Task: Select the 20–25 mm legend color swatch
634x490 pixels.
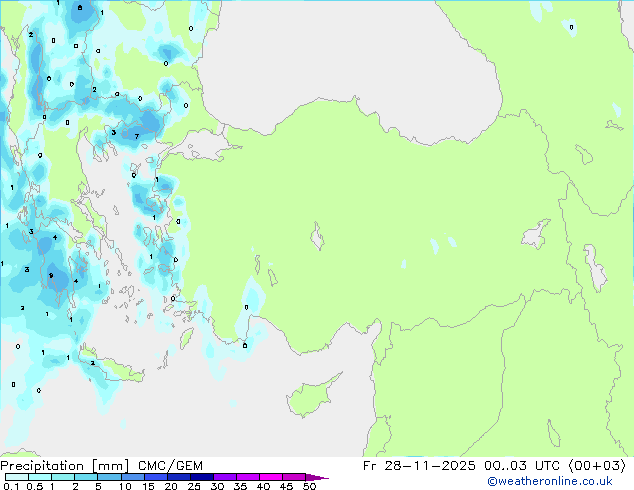Action: click(178, 477)
